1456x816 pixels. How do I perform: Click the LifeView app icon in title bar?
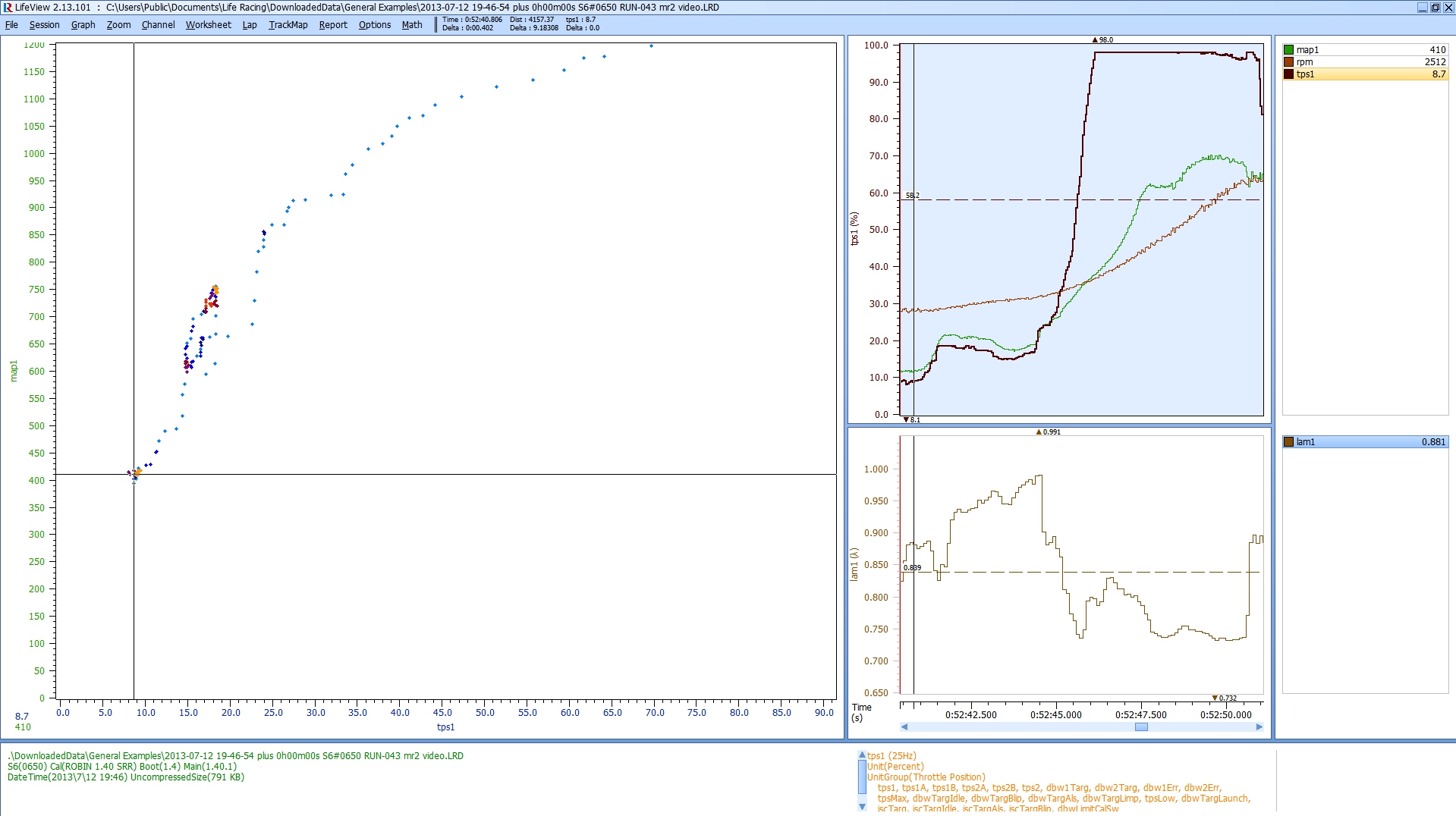[8, 8]
